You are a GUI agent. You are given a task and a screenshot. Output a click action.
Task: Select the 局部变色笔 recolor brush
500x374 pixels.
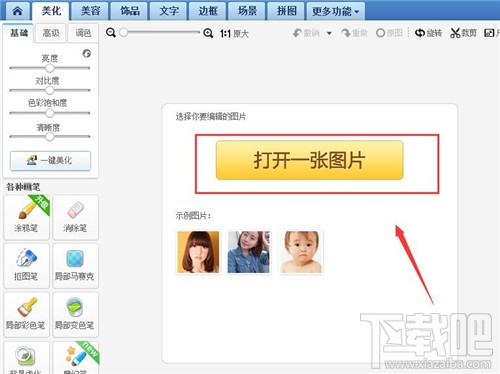[75, 314]
